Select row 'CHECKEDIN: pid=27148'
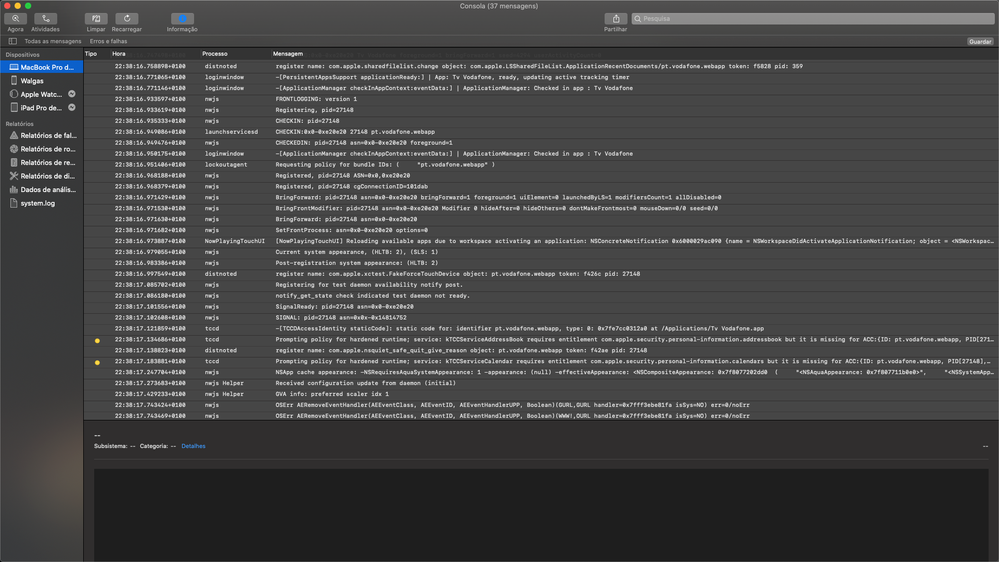The height and width of the screenshot is (562, 999). (x=541, y=143)
